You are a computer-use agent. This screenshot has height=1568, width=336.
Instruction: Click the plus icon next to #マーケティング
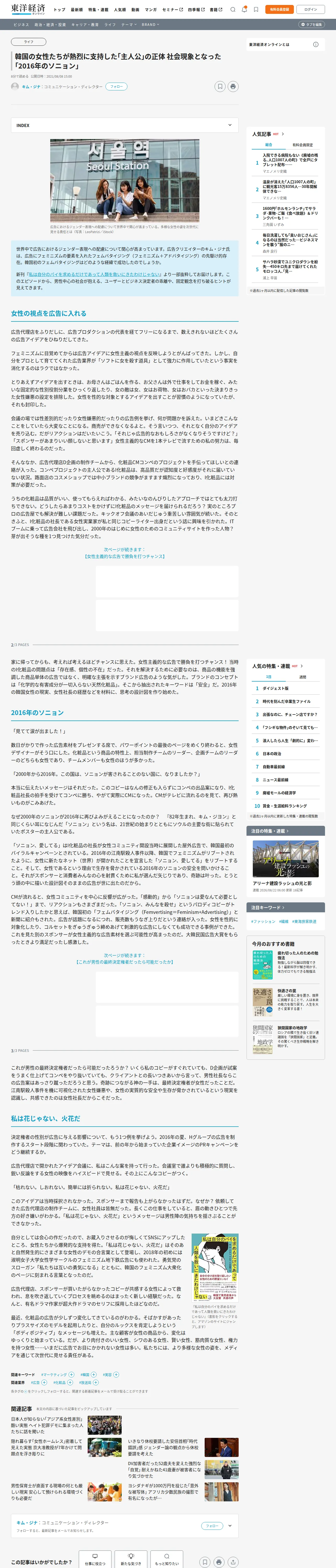click(71, 1374)
